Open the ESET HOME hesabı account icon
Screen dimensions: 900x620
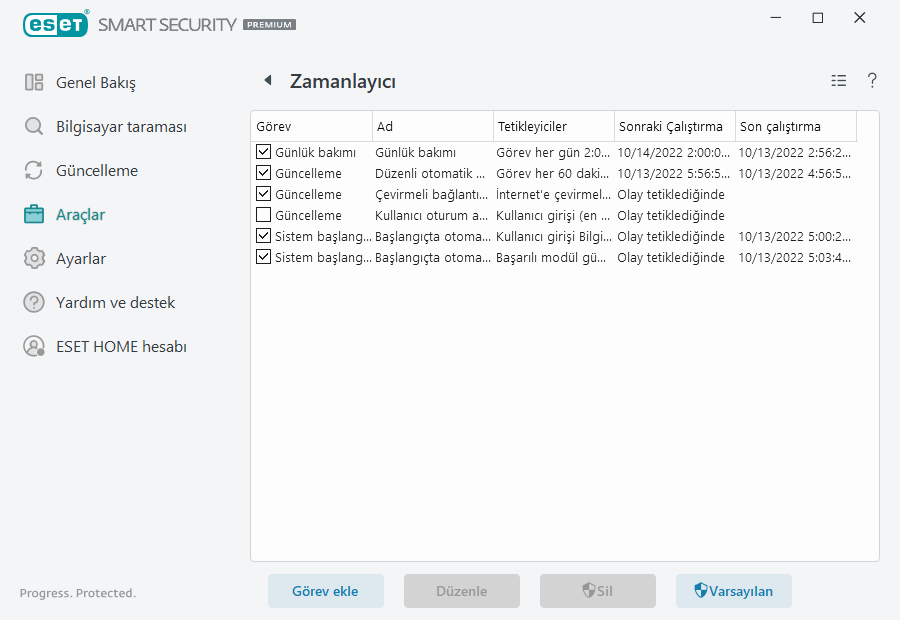click(34, 346)
